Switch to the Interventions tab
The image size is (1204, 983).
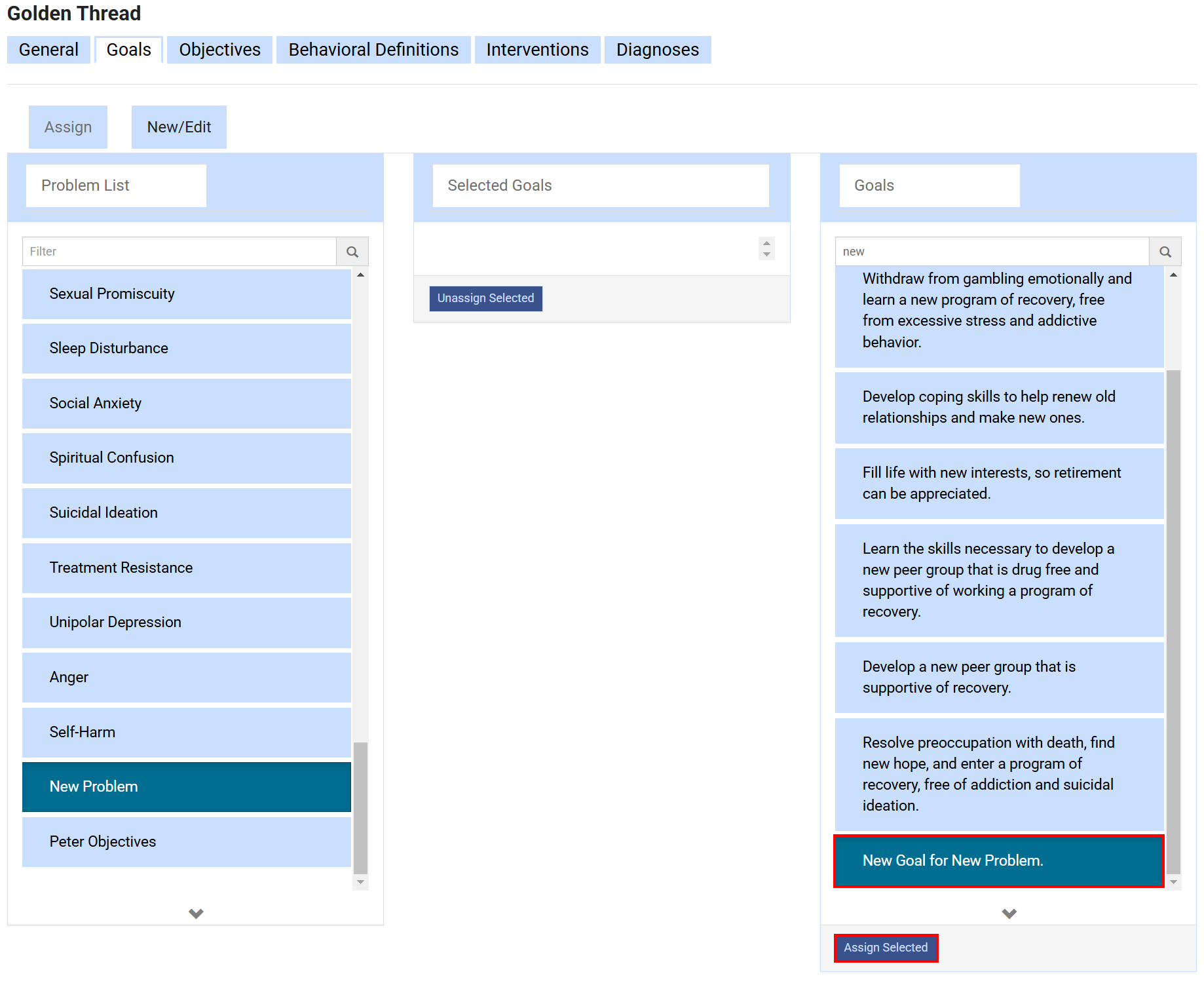click(x=537, y=50)
